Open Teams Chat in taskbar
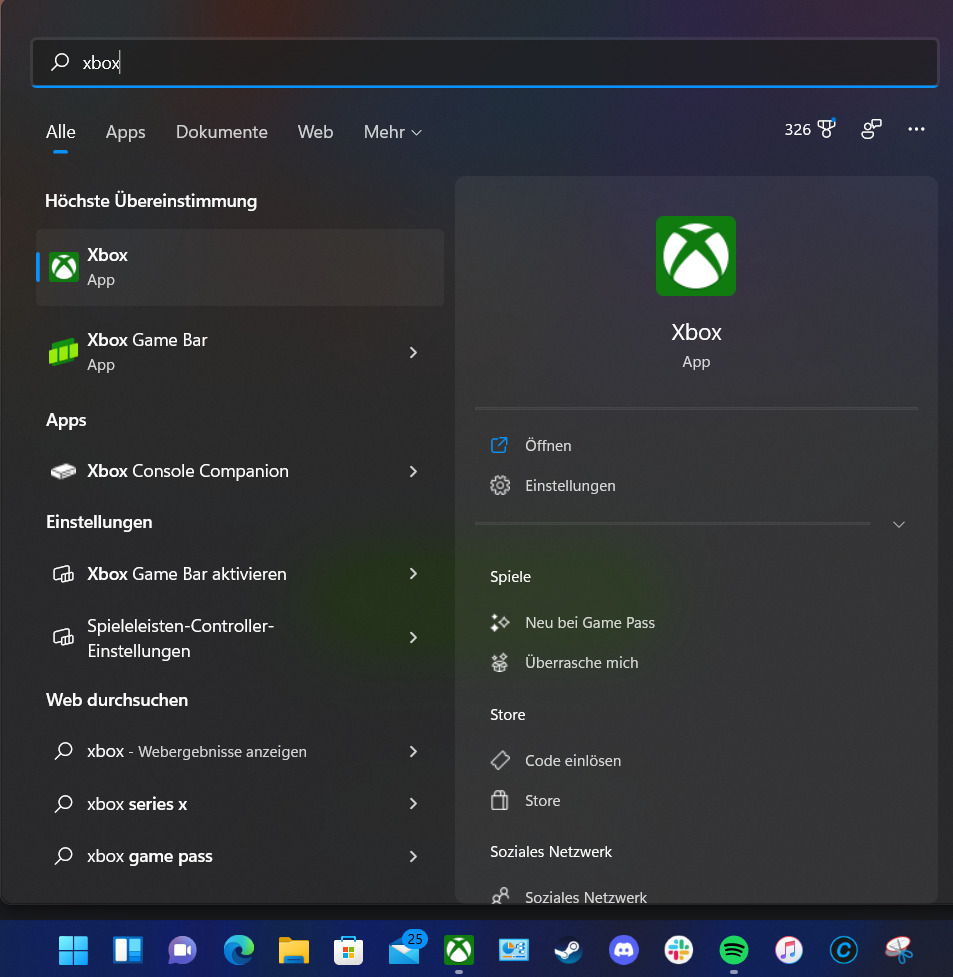This screenshot has width=953, height=977. (x=183, y=950)
